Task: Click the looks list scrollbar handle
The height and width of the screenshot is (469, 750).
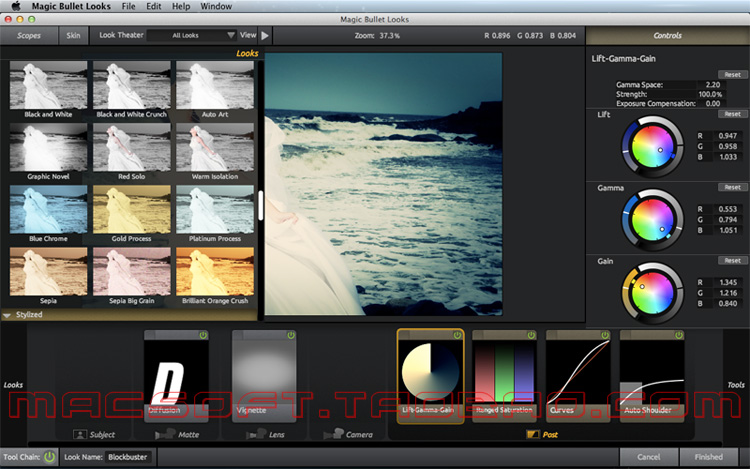Action: point(261,206)
